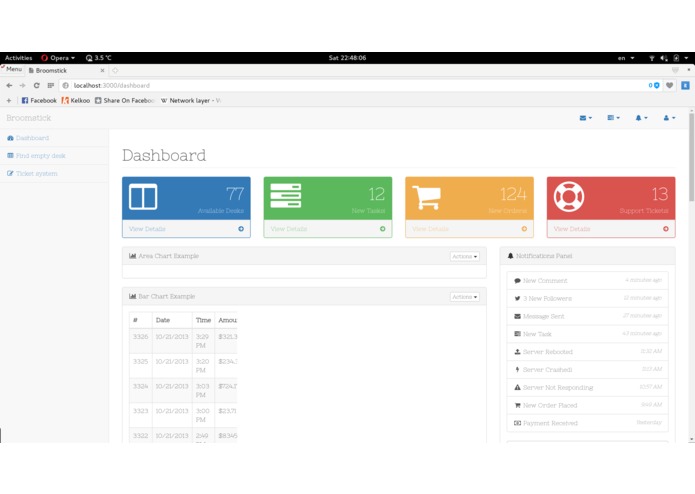695x494 pixels.
Task: Click the 3.5 °C weather indicator
Action: [98, 58]
